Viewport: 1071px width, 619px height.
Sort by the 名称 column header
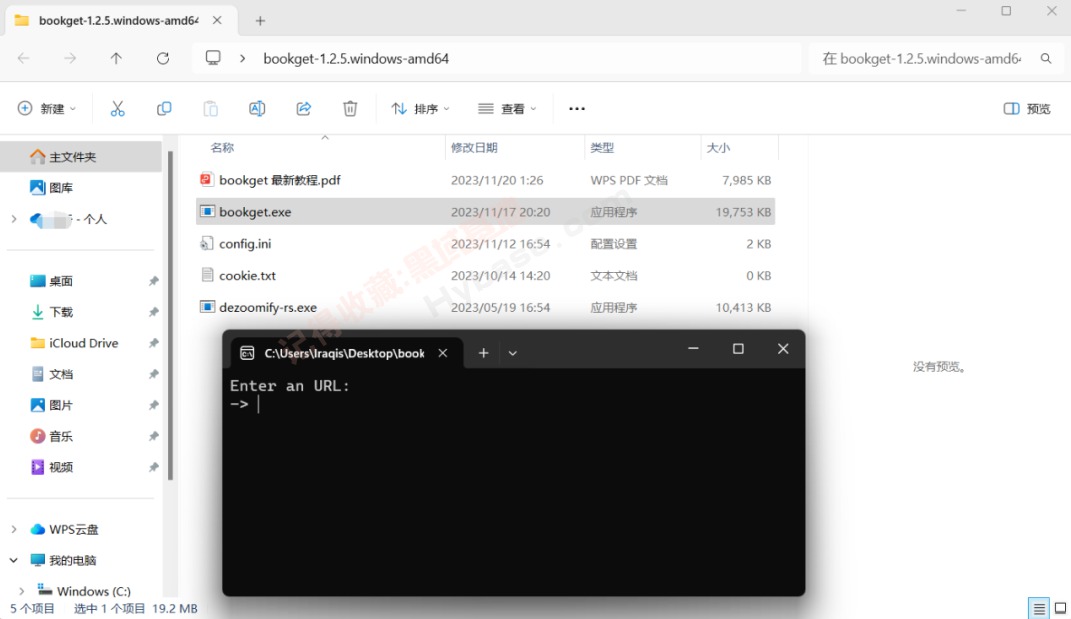tap(222, 148)
